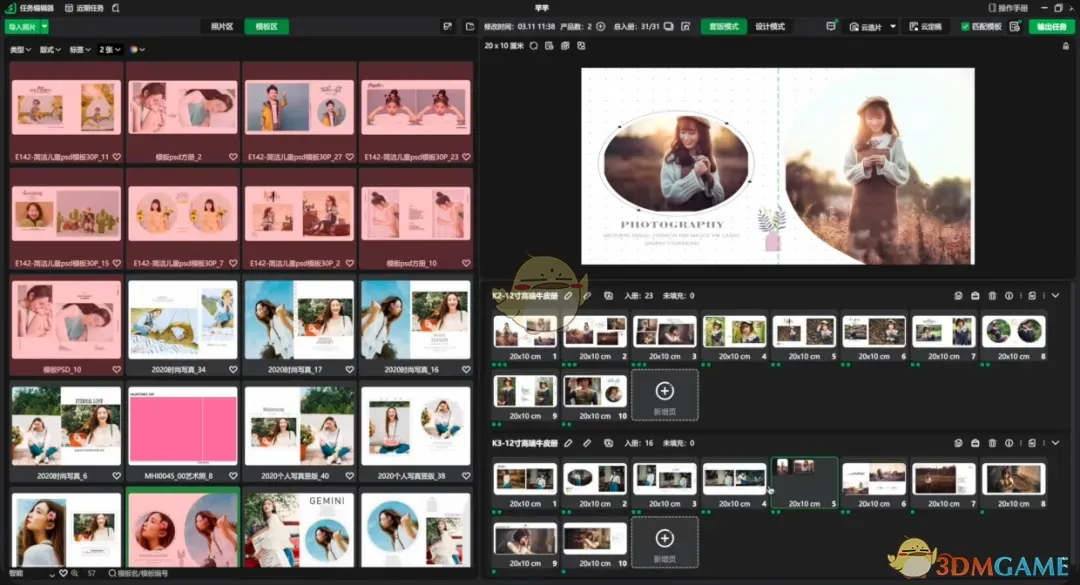
Task: Click briefcase icon in K2 album header
Action: (x=975, y=296)
